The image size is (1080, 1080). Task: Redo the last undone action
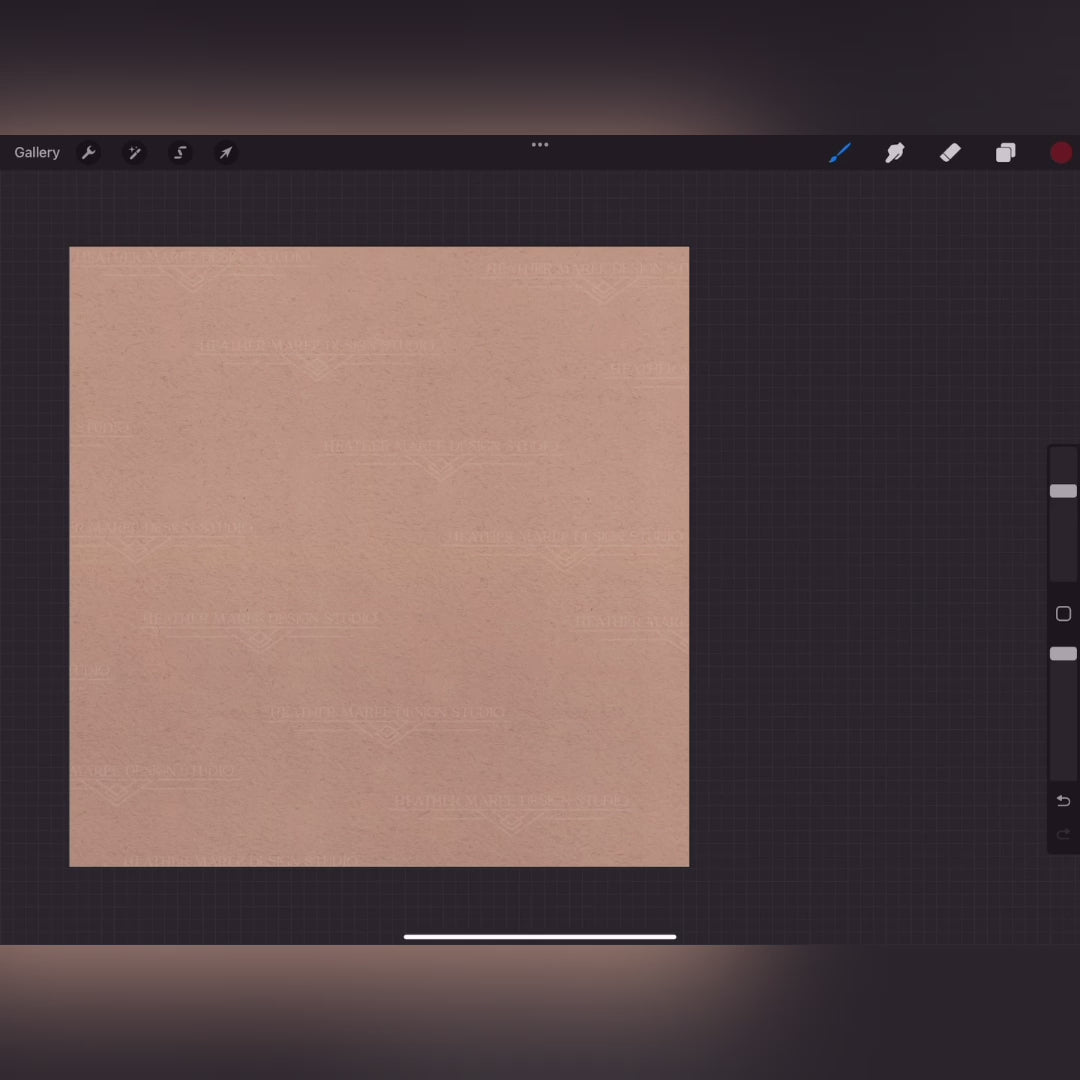1063,834
